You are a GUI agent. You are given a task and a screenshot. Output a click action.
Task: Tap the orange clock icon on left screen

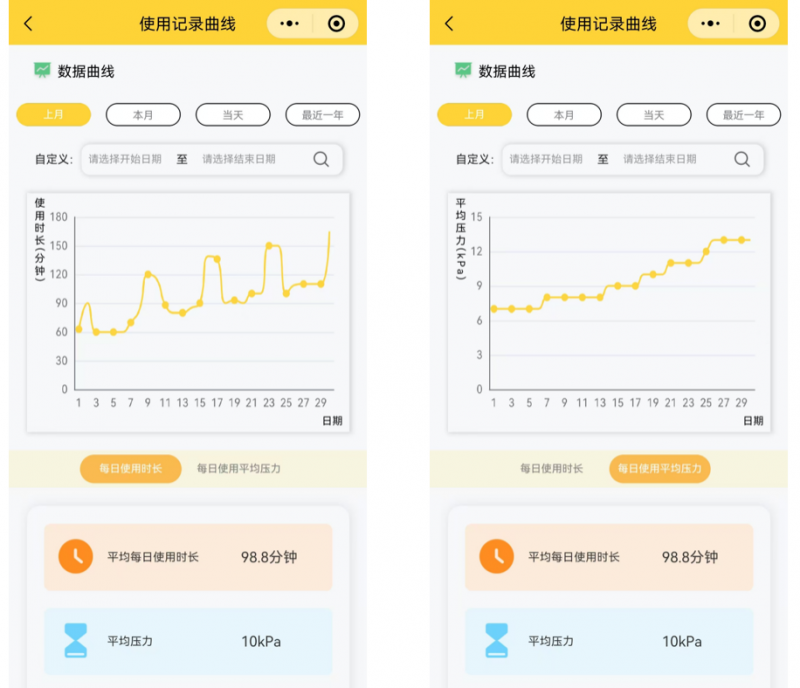coord(76,557)
